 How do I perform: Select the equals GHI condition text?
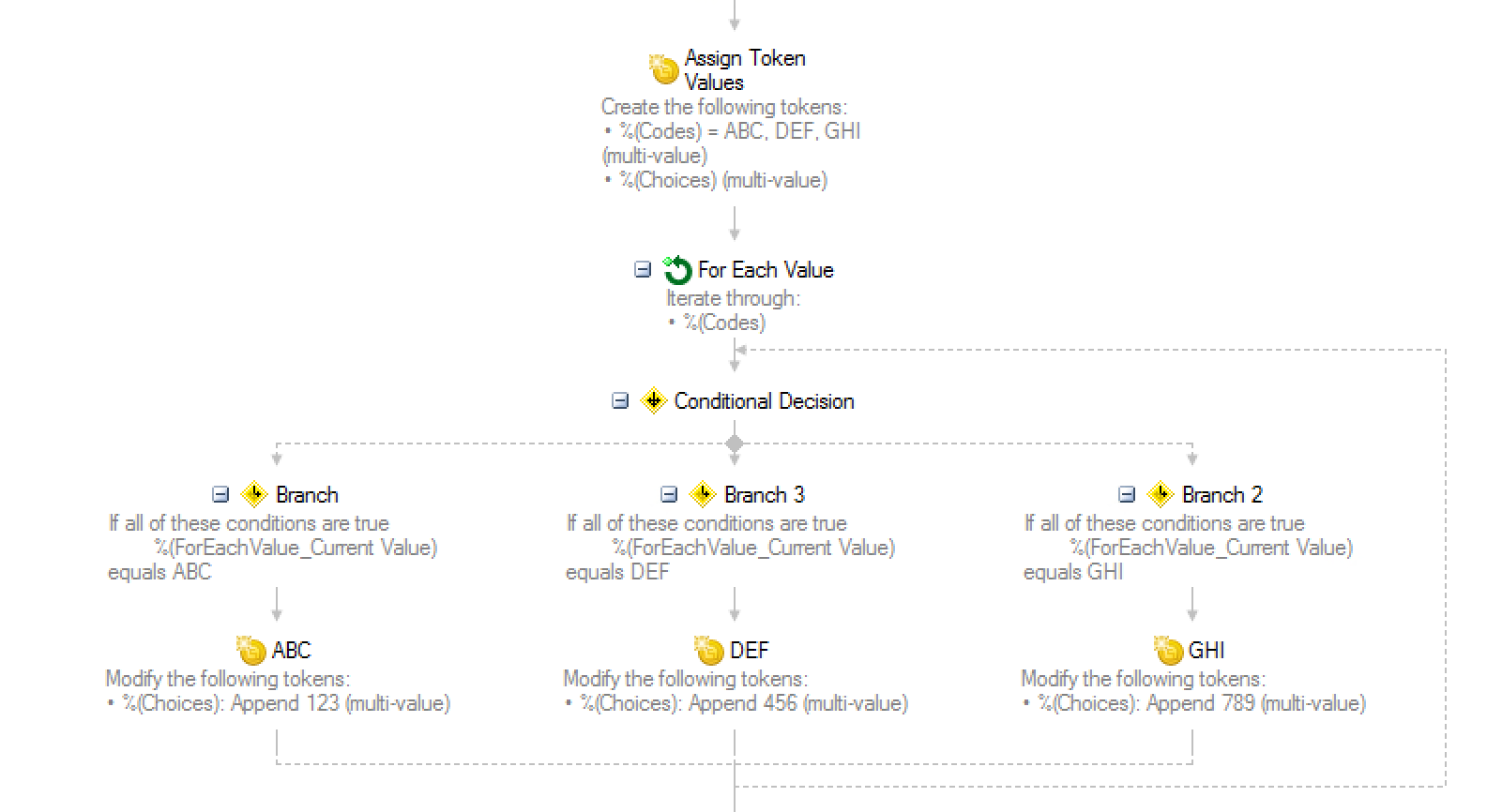(x=1073, y=572)
